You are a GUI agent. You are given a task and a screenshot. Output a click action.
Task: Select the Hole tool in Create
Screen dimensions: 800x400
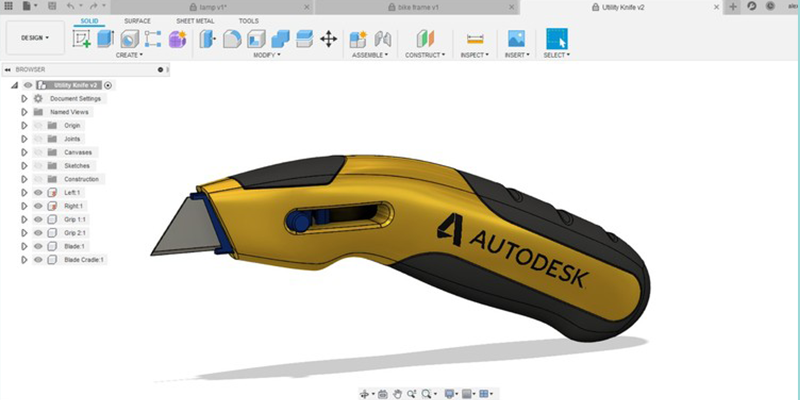[x=130, y=39]
